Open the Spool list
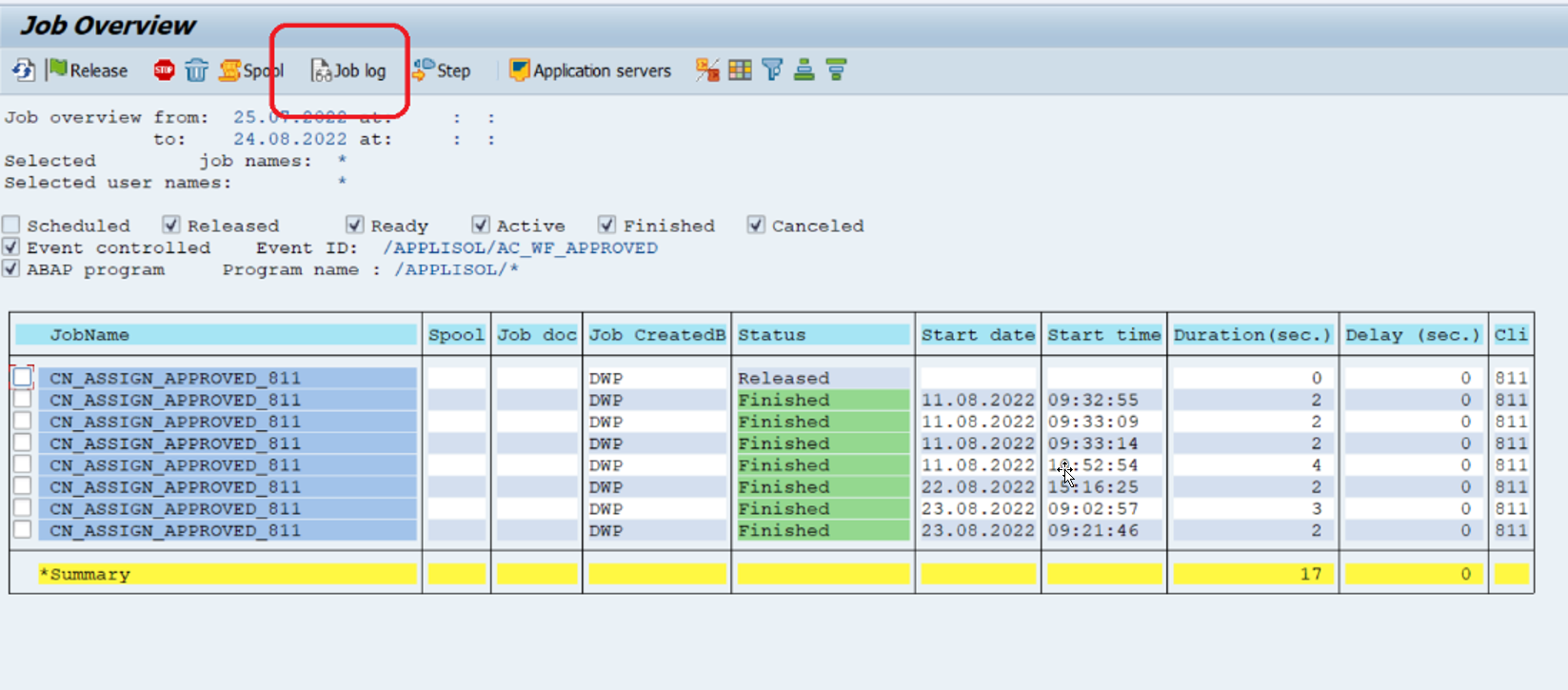This screenshot has width=1568, height=690. coord(251,70)
